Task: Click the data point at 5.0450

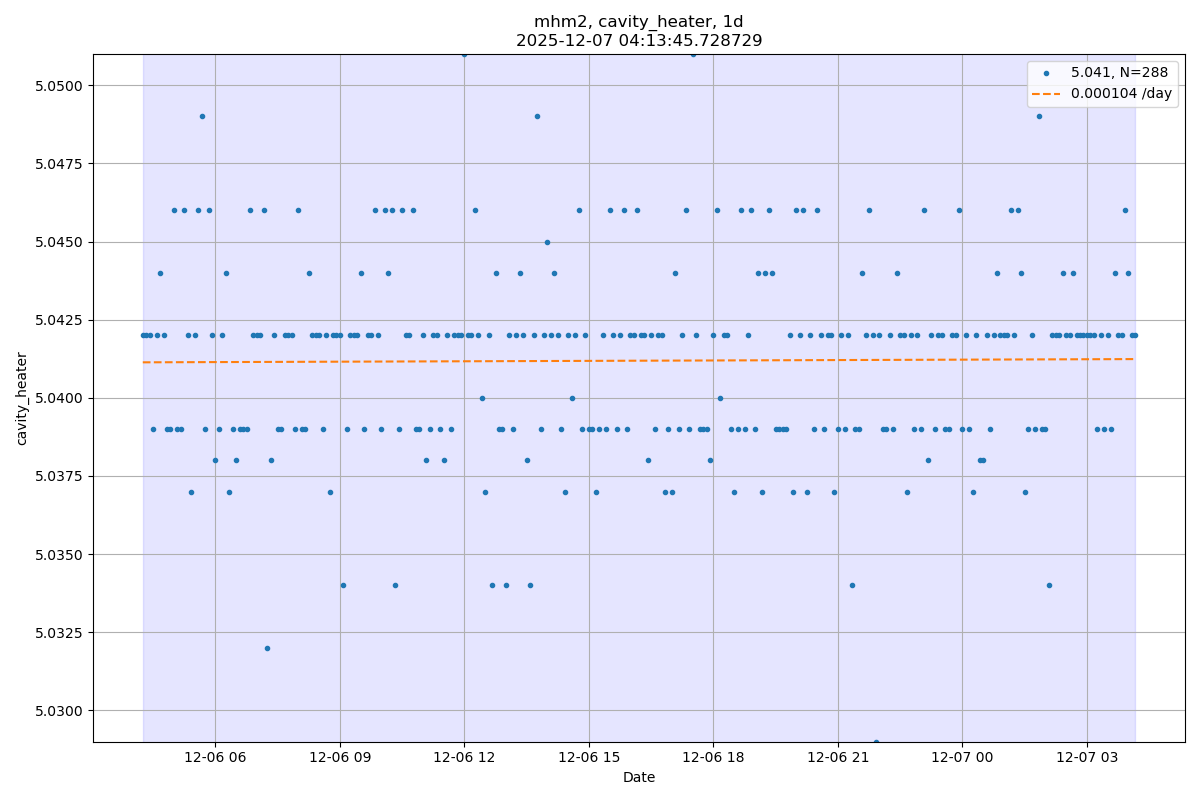Action: tap(547, 242)
